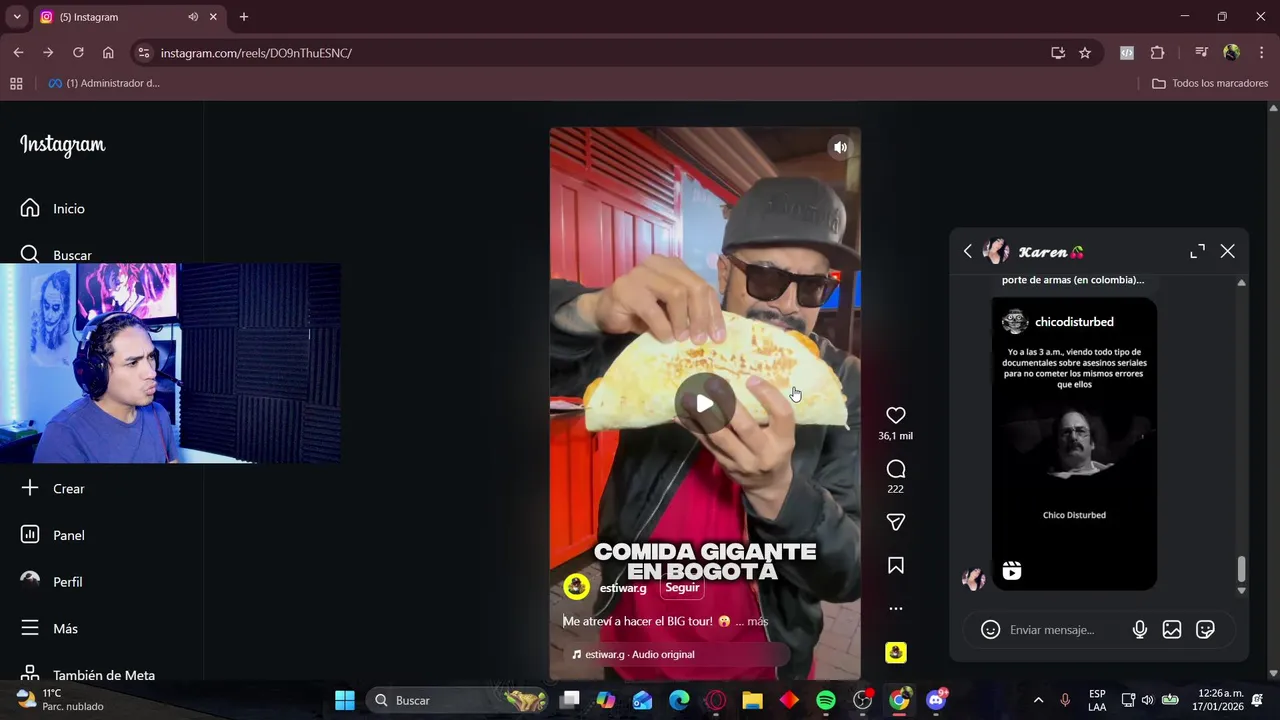This screenshot has width=1280, height=720.
Task: Click estiwar.g avatar on the reel
Action: click(576, 587)
